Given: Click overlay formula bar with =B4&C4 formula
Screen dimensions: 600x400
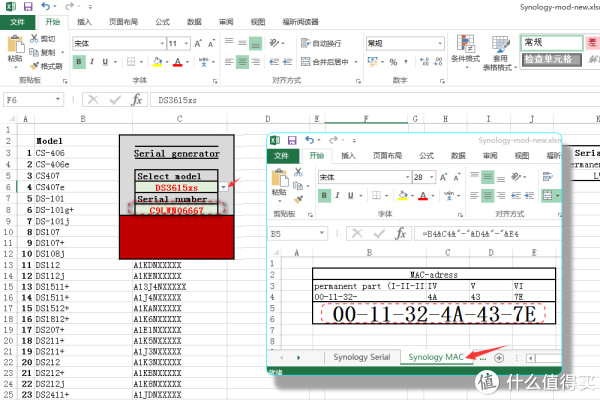Looking at the screenshot, I should pos(488,234).
